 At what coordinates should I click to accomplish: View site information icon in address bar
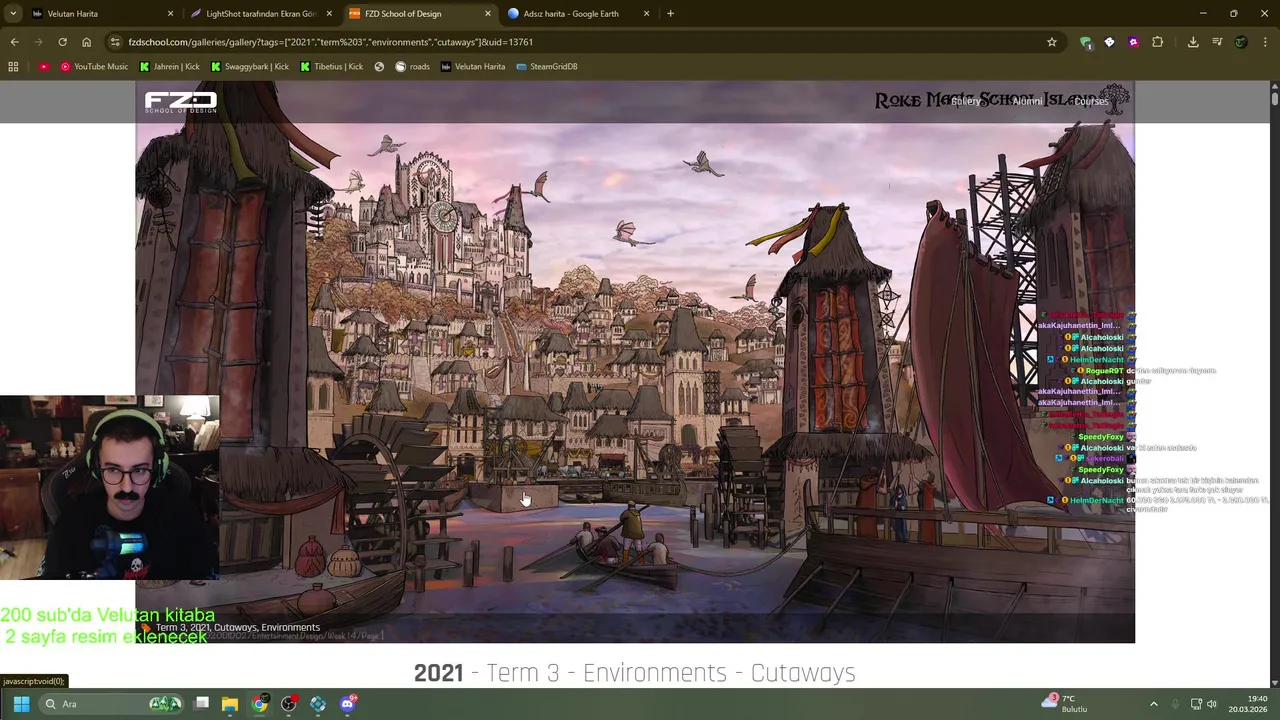[x=116, y=42]
